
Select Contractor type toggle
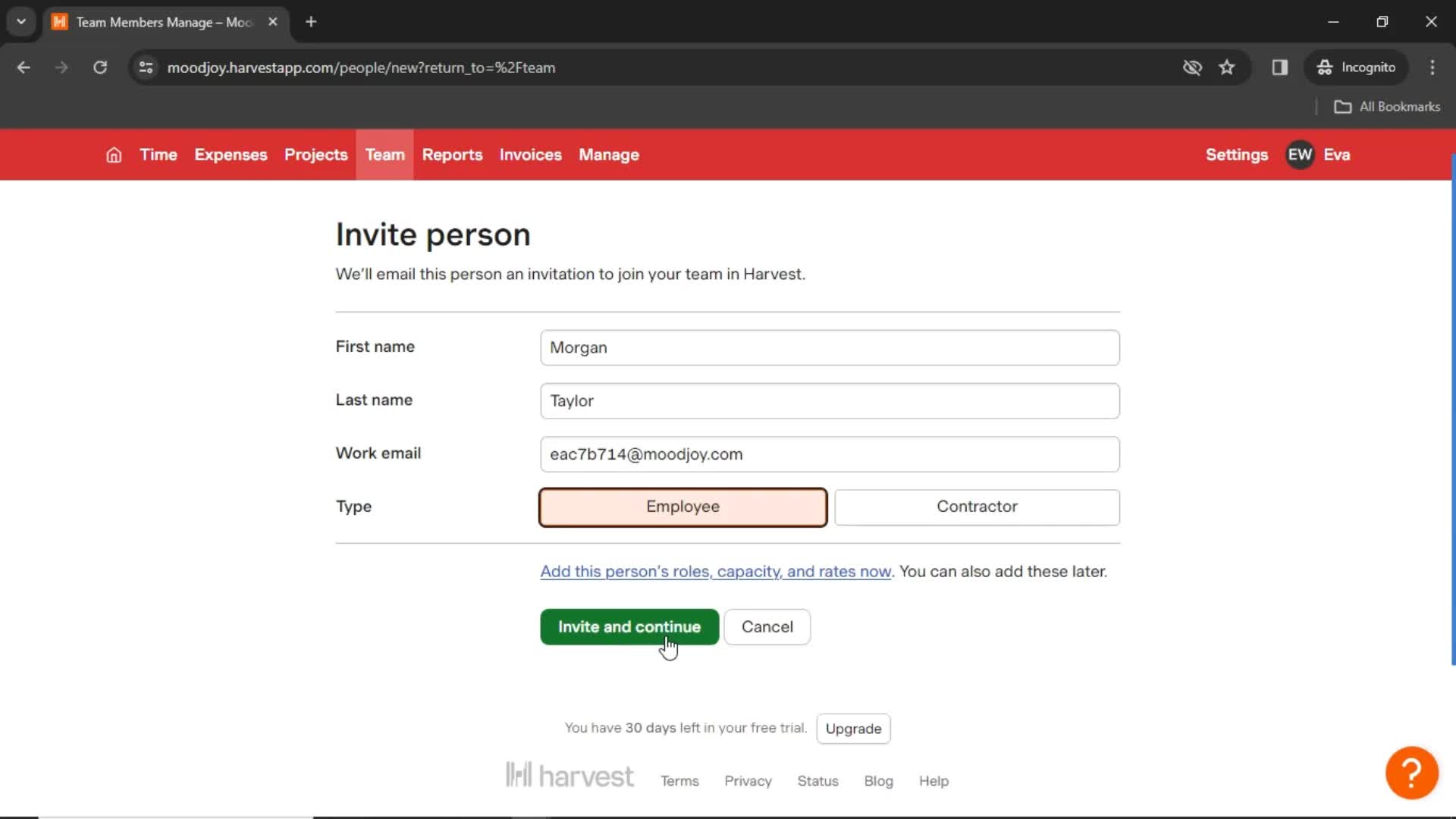coord(977,506)
